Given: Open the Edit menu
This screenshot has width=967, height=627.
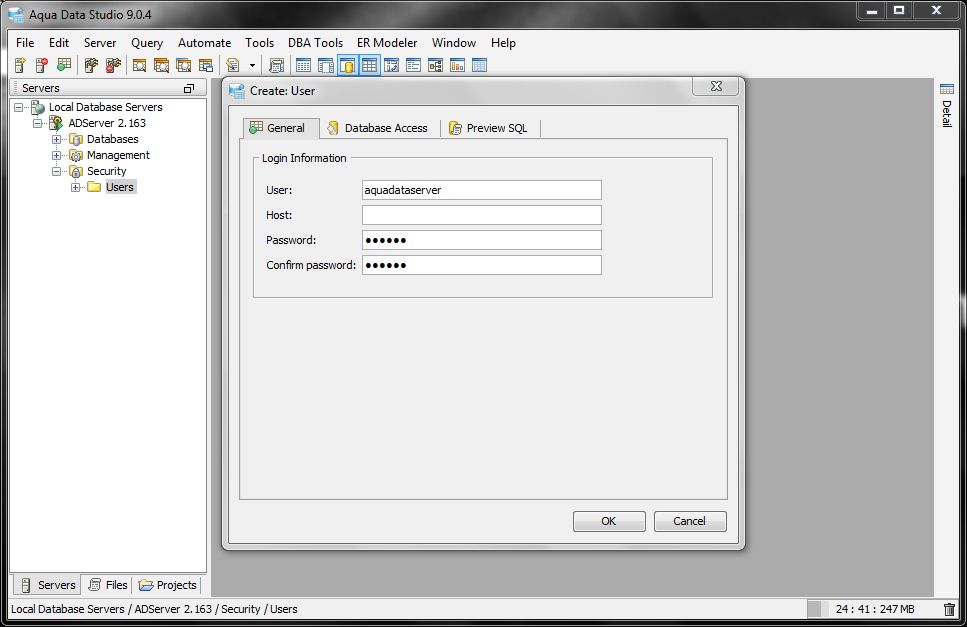Looking at the screenshot, I should pos(59,43).
